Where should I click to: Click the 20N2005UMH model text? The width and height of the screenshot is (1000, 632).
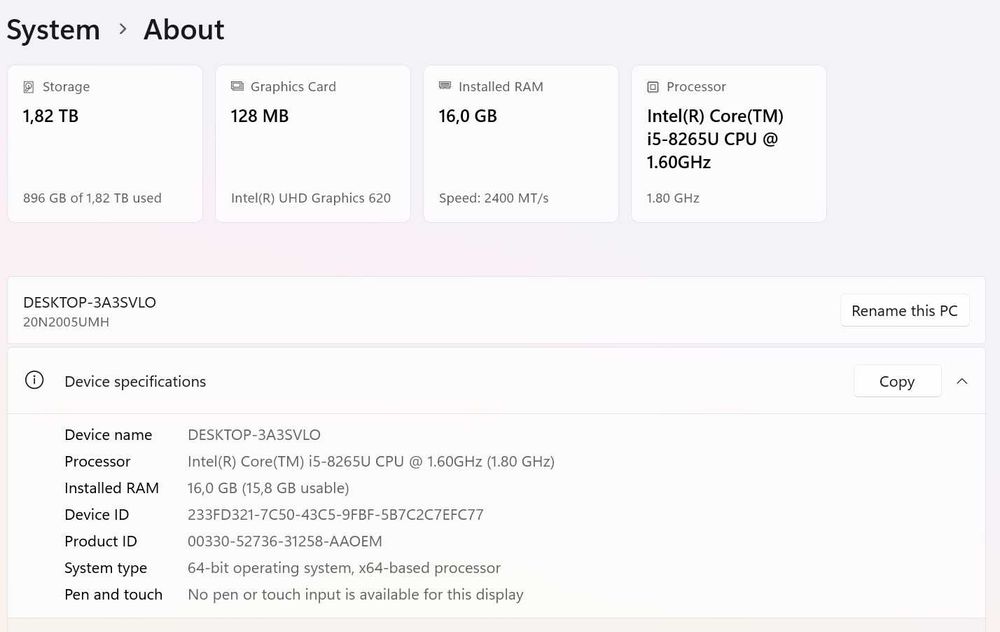(66, 322)
